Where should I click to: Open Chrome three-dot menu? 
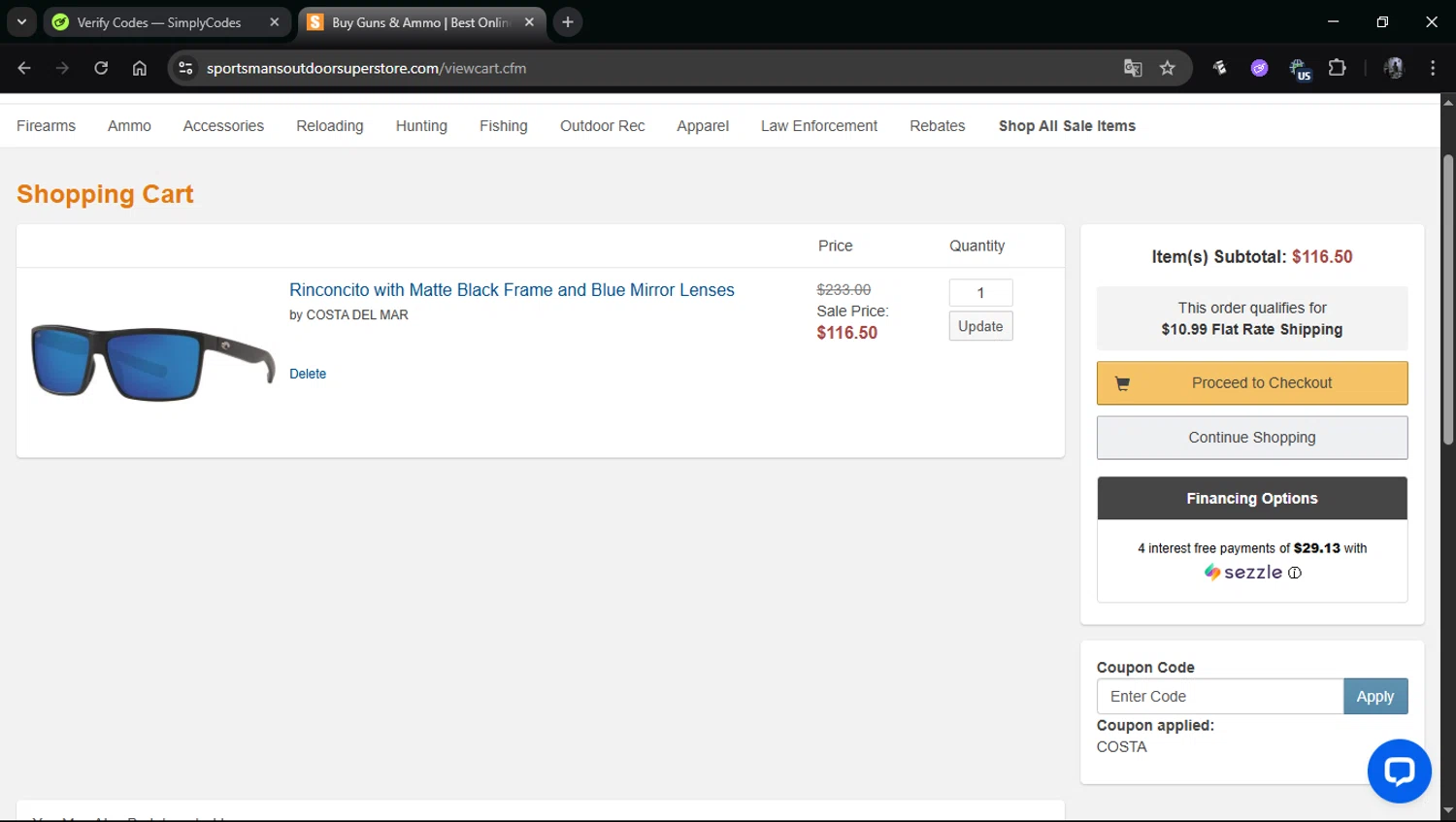click(x=1433, y=68)
